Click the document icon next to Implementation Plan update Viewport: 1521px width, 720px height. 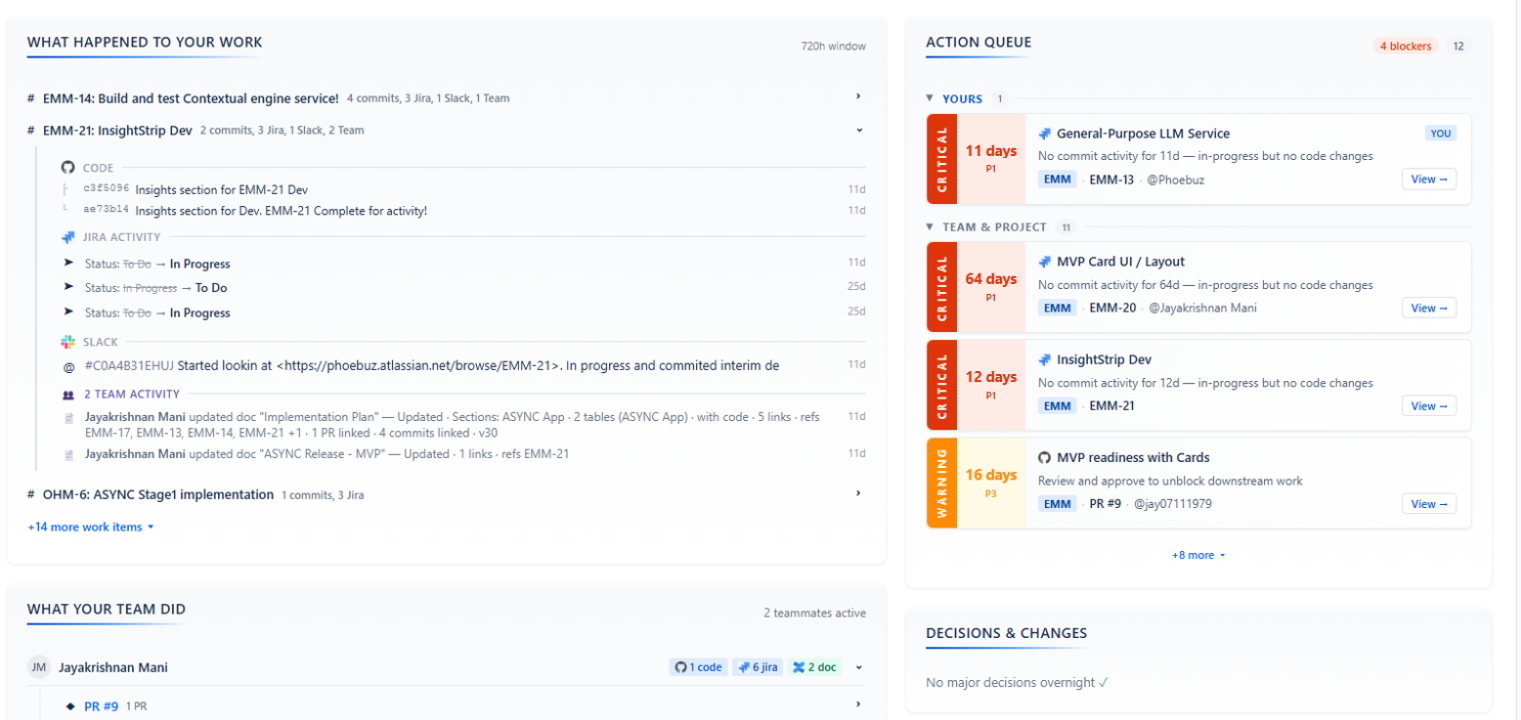click(x=68, y=415)
